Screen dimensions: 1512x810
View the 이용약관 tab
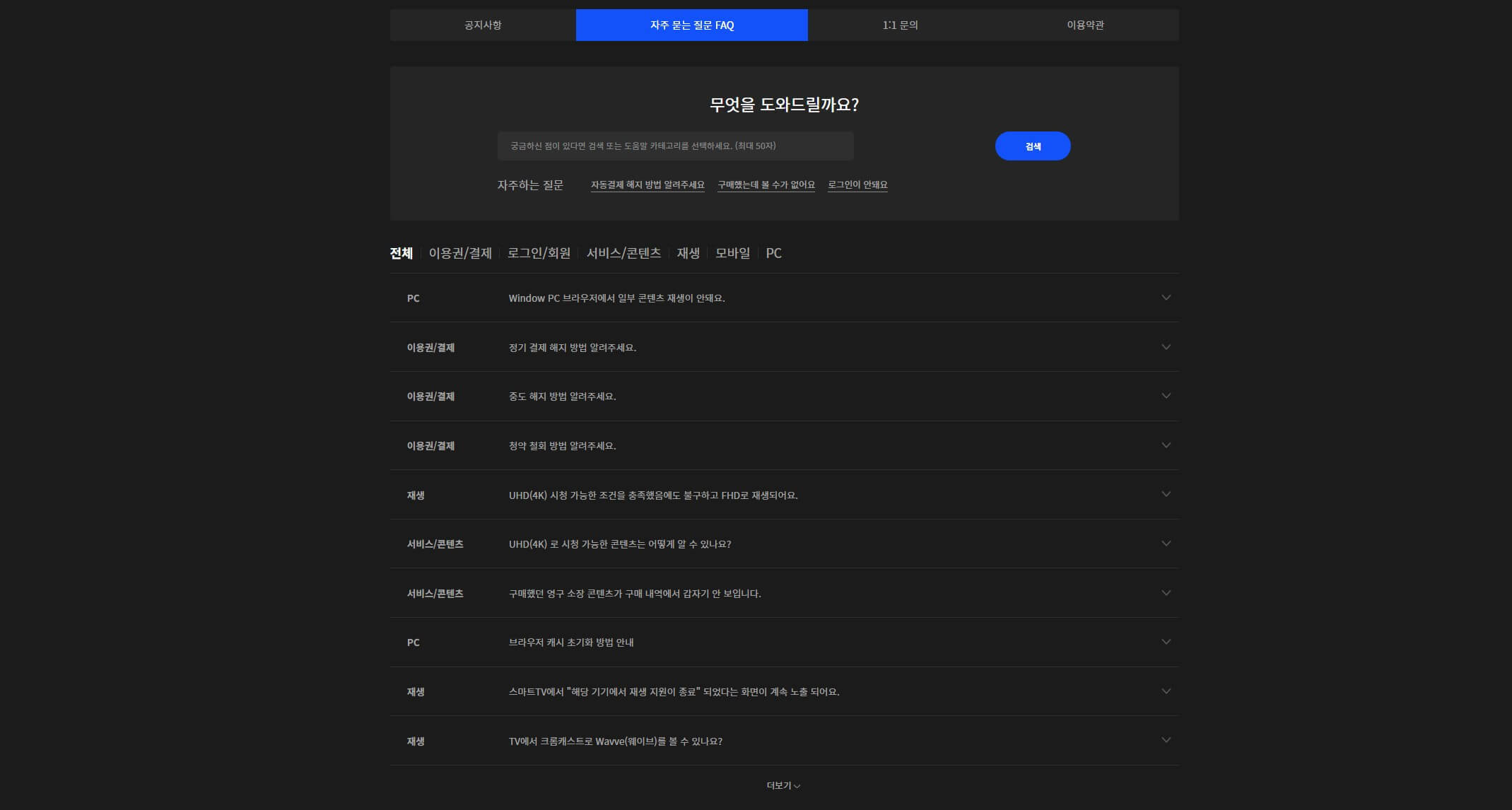tap(1085, 24)
